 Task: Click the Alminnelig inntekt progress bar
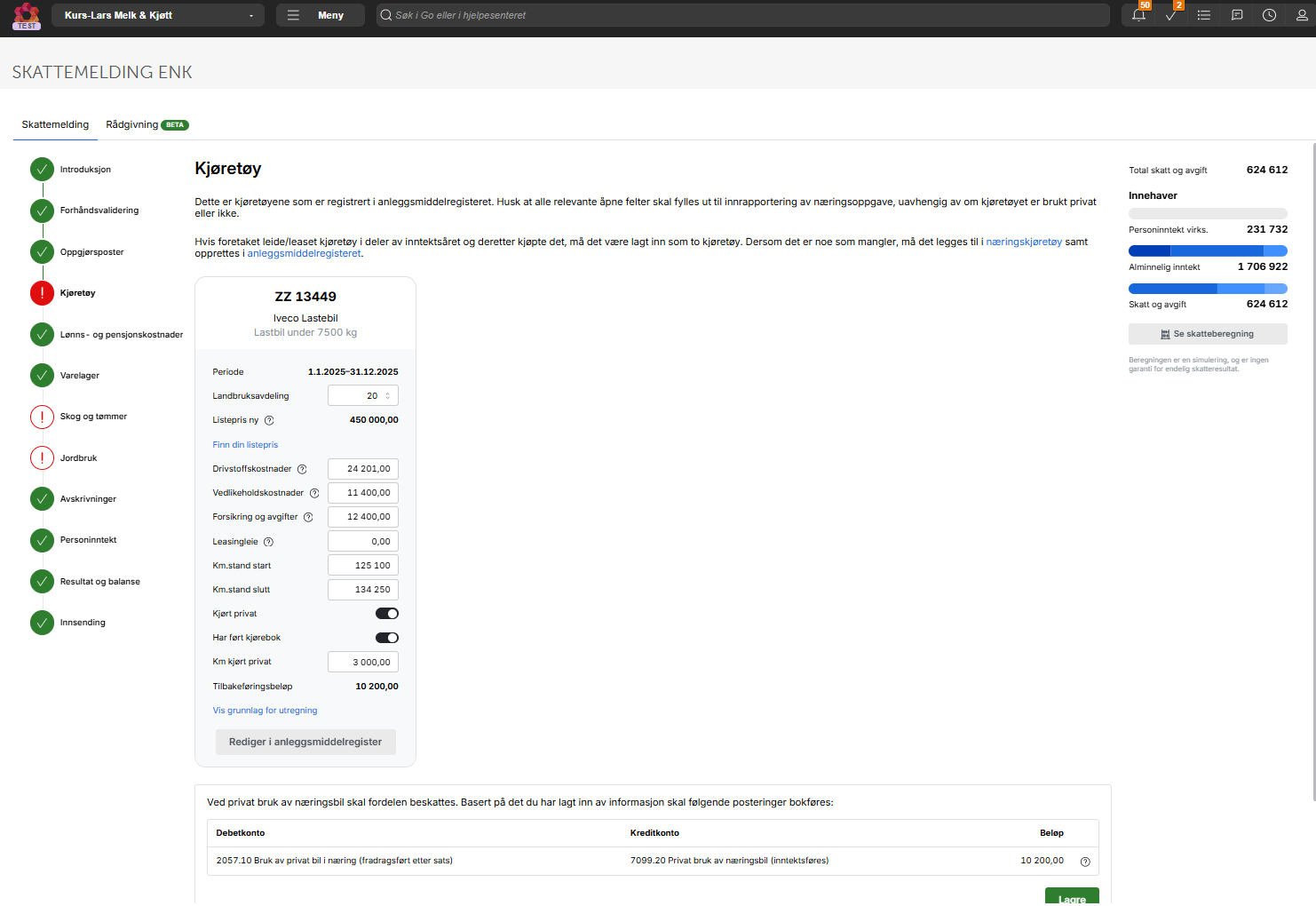[1208, 251]
